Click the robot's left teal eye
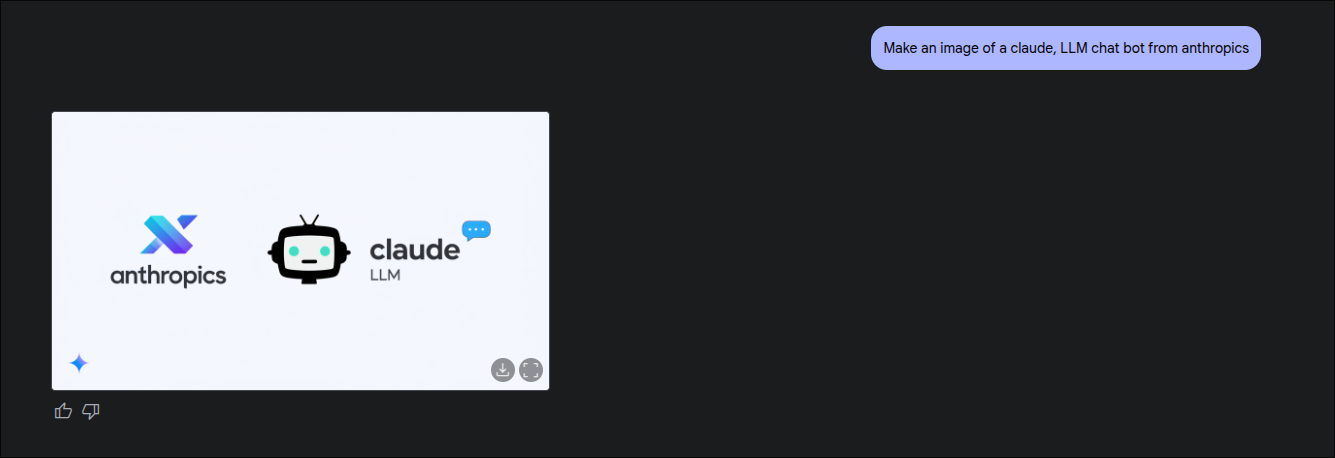Image resolution: width=1335 pixels, height=458 pixels. 294,250
